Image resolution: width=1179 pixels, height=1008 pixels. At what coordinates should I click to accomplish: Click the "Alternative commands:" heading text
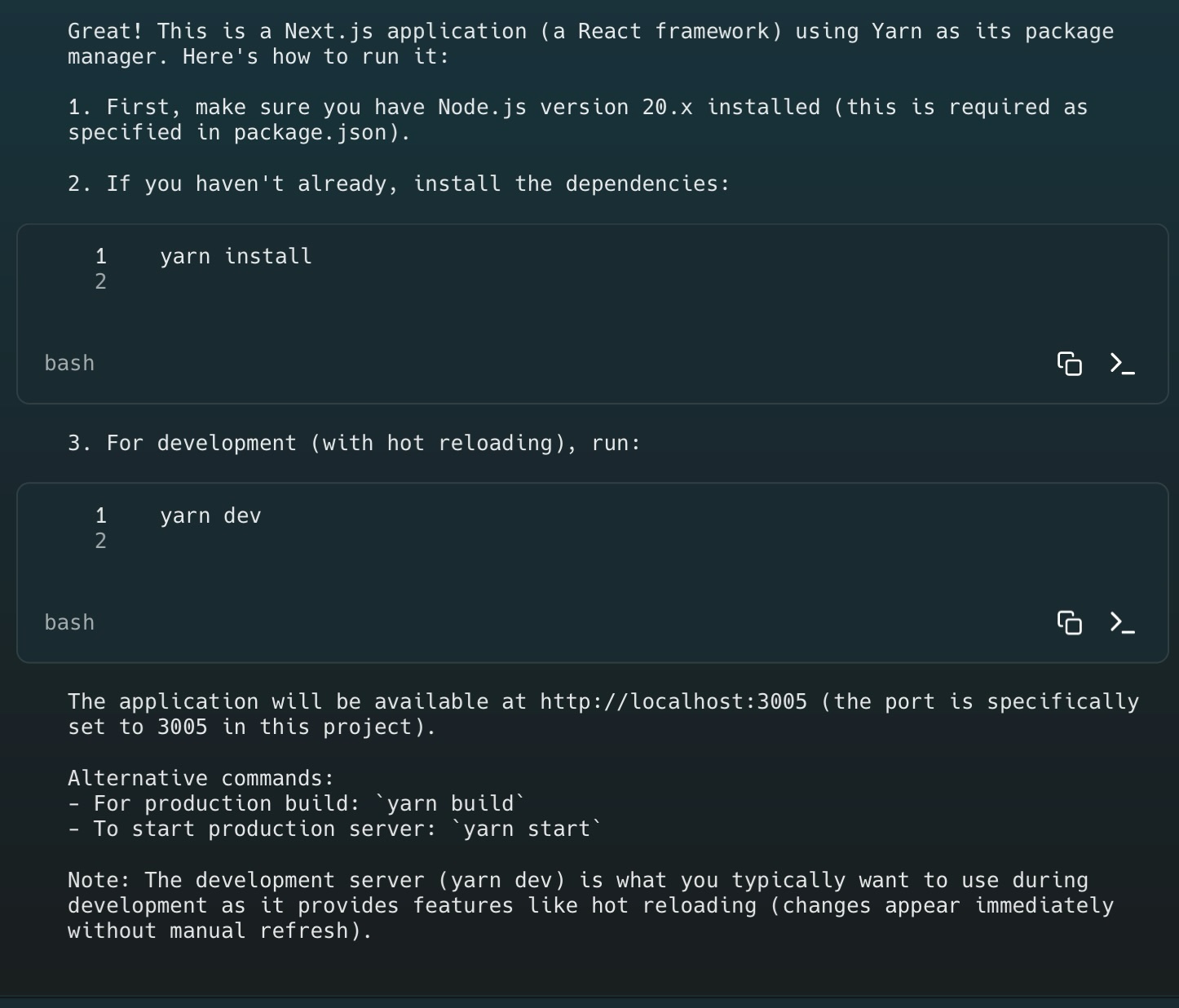click(201, 779)
